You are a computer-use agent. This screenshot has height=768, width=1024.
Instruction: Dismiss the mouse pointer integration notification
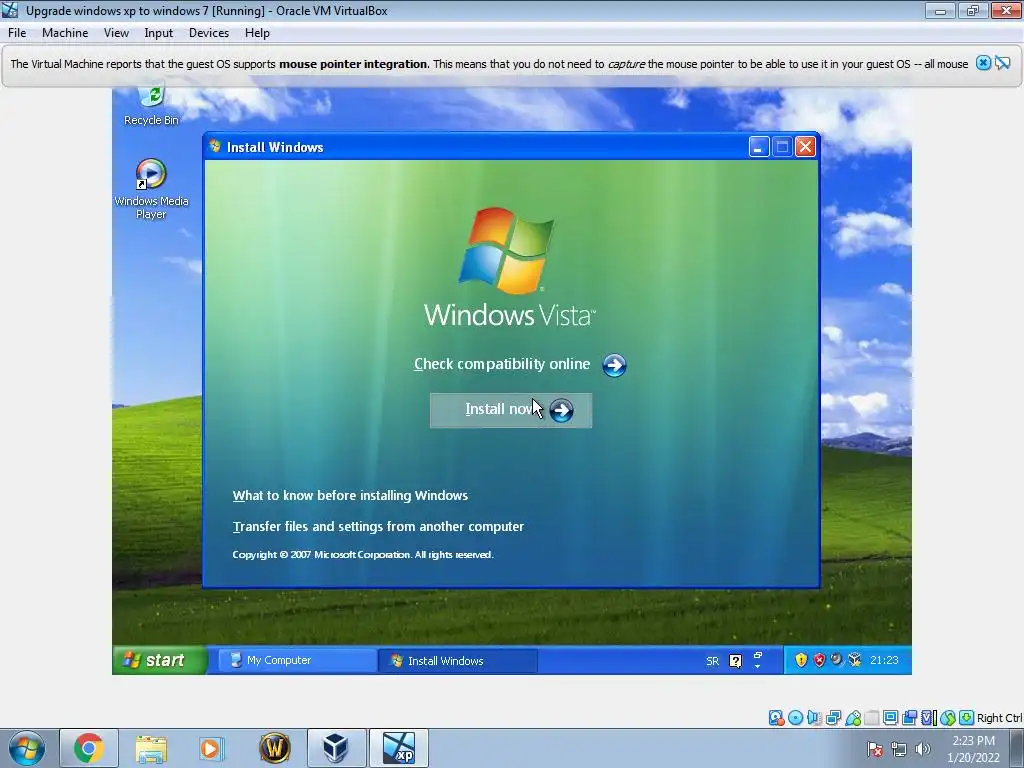click(x=983, y=63)
